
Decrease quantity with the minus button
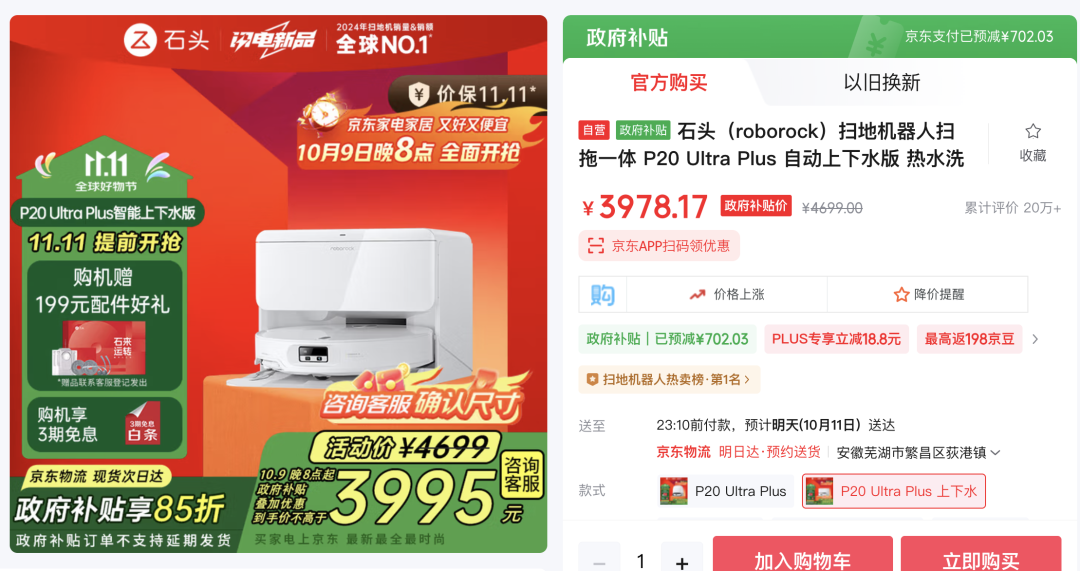(599, 559)
